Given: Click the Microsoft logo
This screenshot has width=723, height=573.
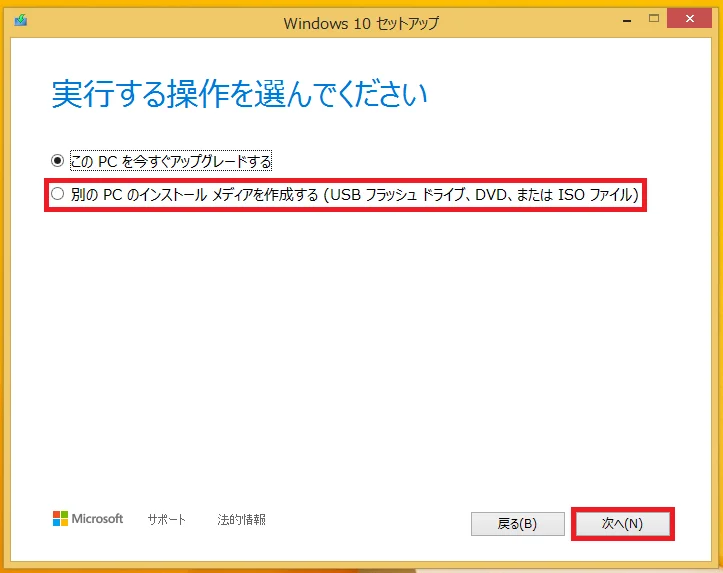Looking at the screenshot, I should click(88, 519).
